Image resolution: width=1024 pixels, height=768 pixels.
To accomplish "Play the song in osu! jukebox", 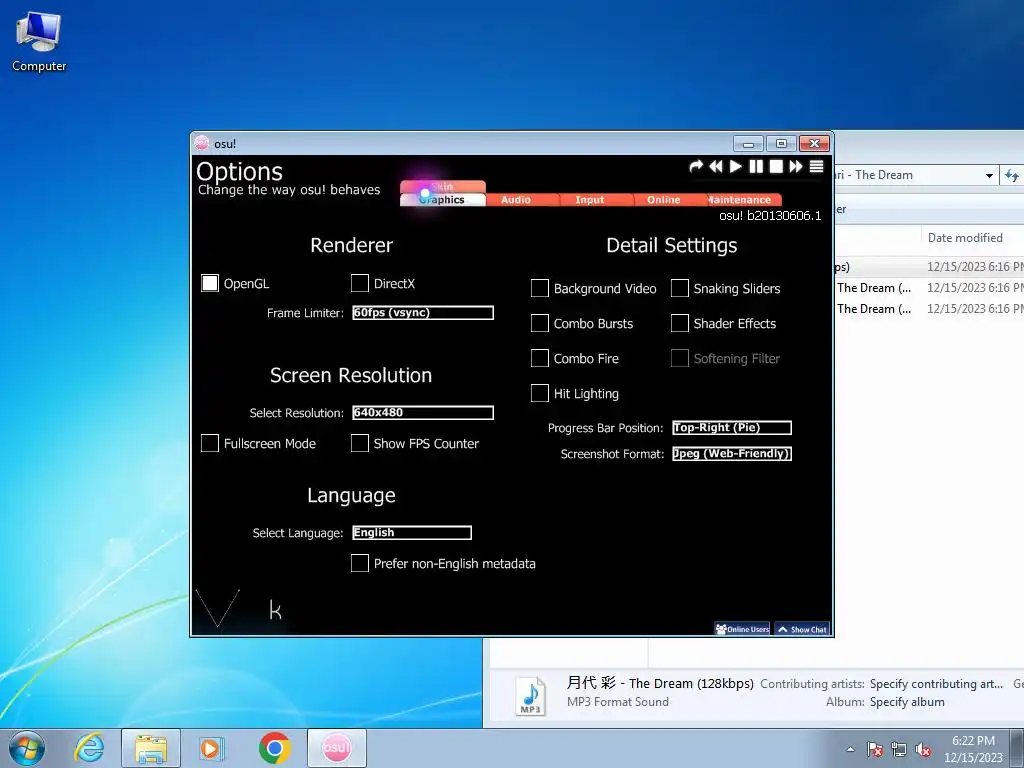I will [x=735, y=167].
